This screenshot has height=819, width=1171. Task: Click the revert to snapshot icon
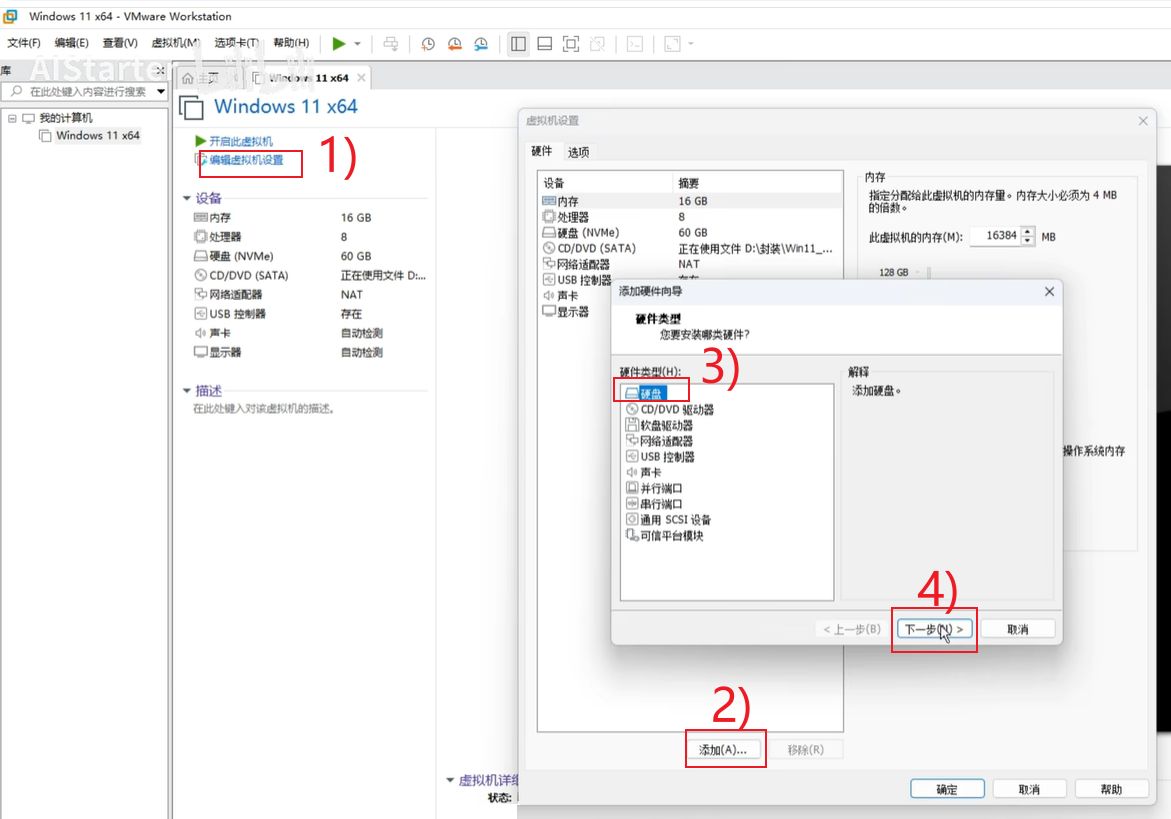[455, 44]
